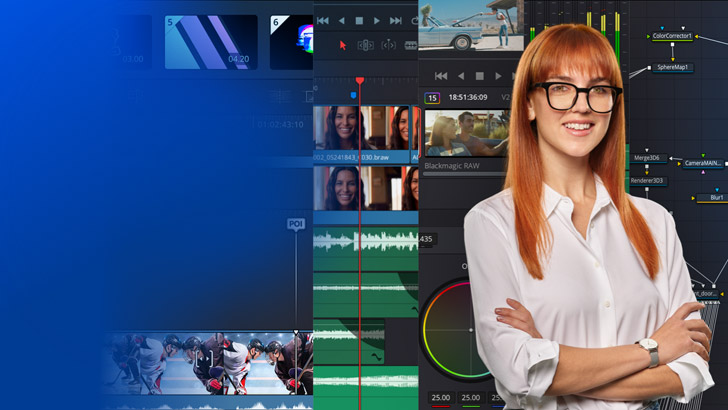Image resolution: width=728 pixels, height=410 pixels.
Task: Edit the green-underlined 25.00 value
Action: click(470, 397)
